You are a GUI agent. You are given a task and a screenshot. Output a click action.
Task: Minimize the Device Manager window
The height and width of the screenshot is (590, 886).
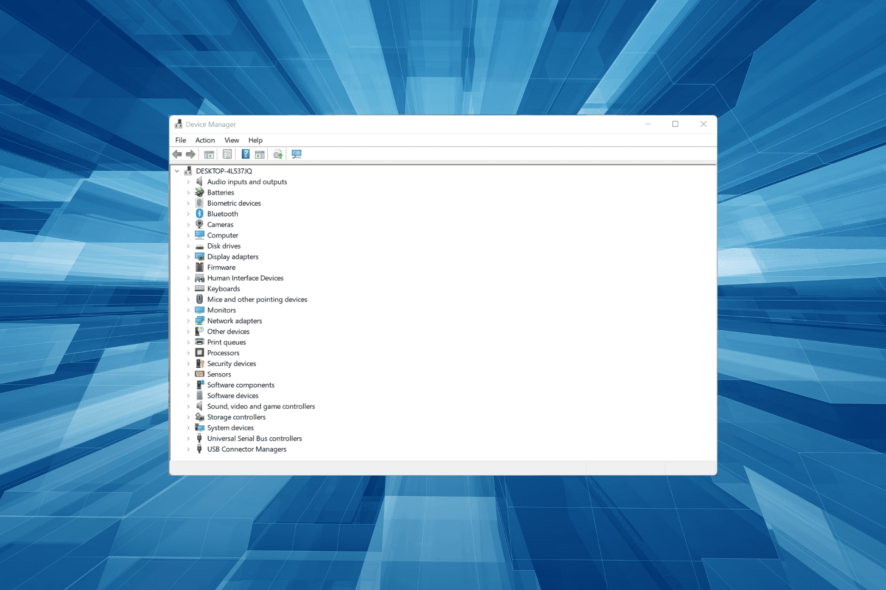click(x=648, y=124)
